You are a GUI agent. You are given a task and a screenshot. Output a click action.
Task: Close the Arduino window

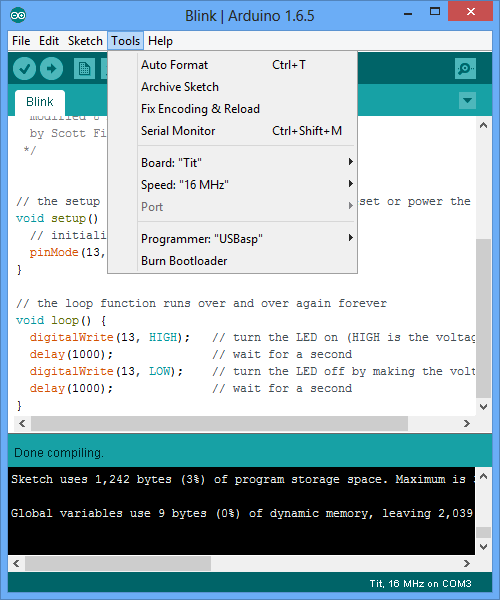pyautogui.click(x=471, y=11)
